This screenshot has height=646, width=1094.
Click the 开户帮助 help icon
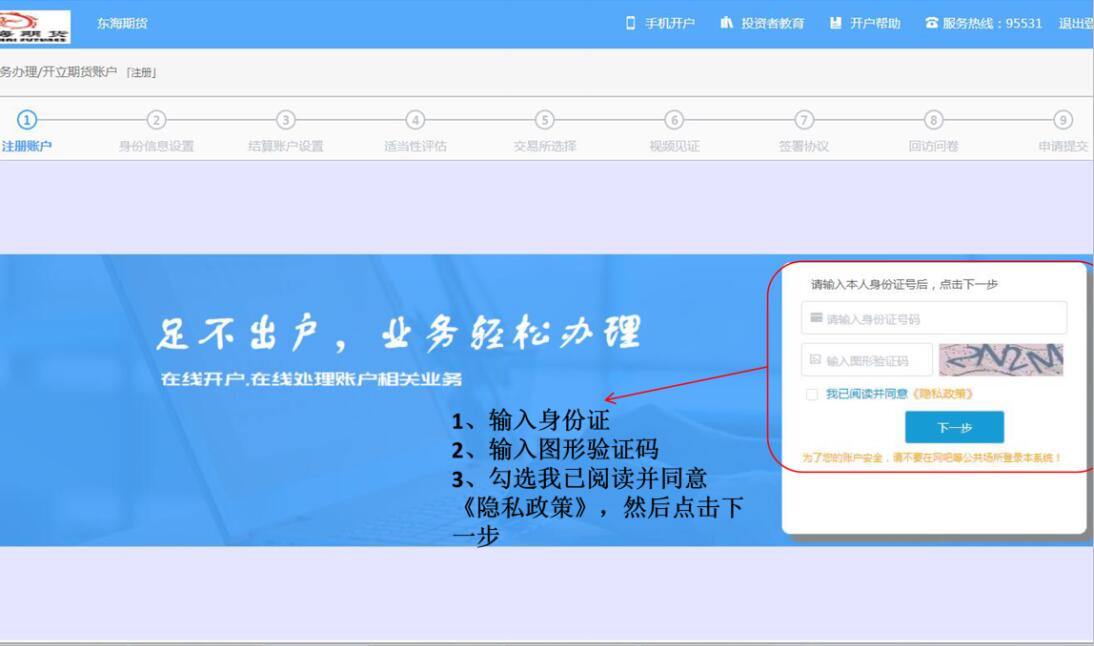[x=835, y=23]
